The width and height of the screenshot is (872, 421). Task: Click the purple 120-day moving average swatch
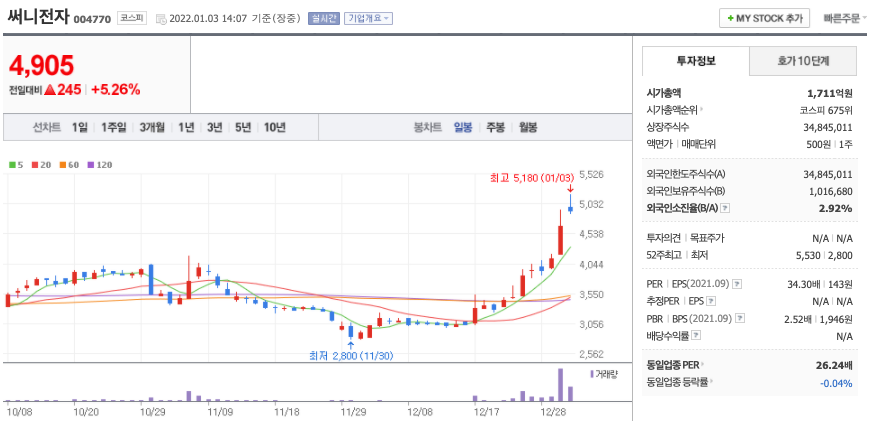91,165
